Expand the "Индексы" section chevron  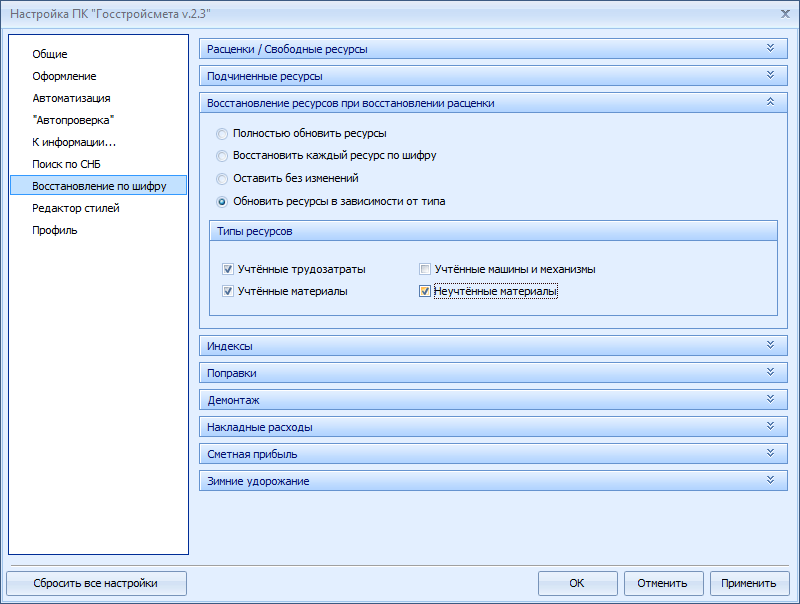tap(770, 345)
